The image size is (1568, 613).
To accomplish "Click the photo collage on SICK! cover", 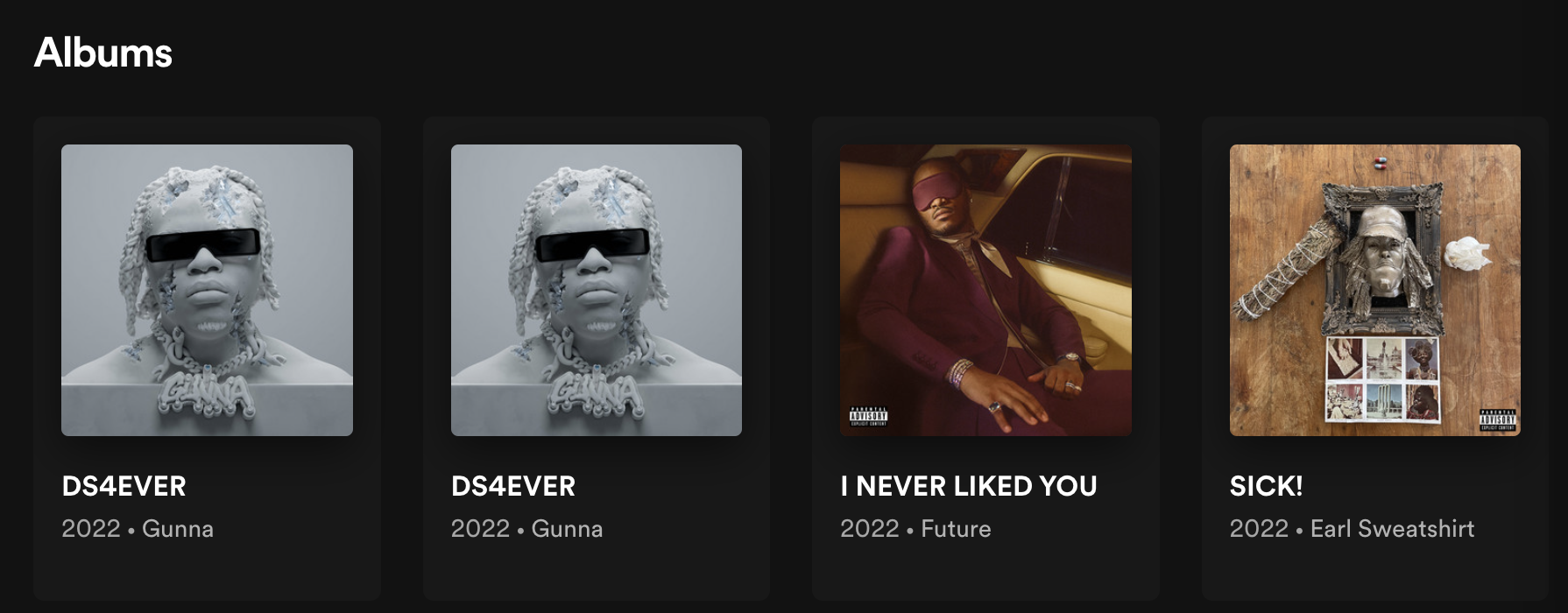I will 1383,379.
